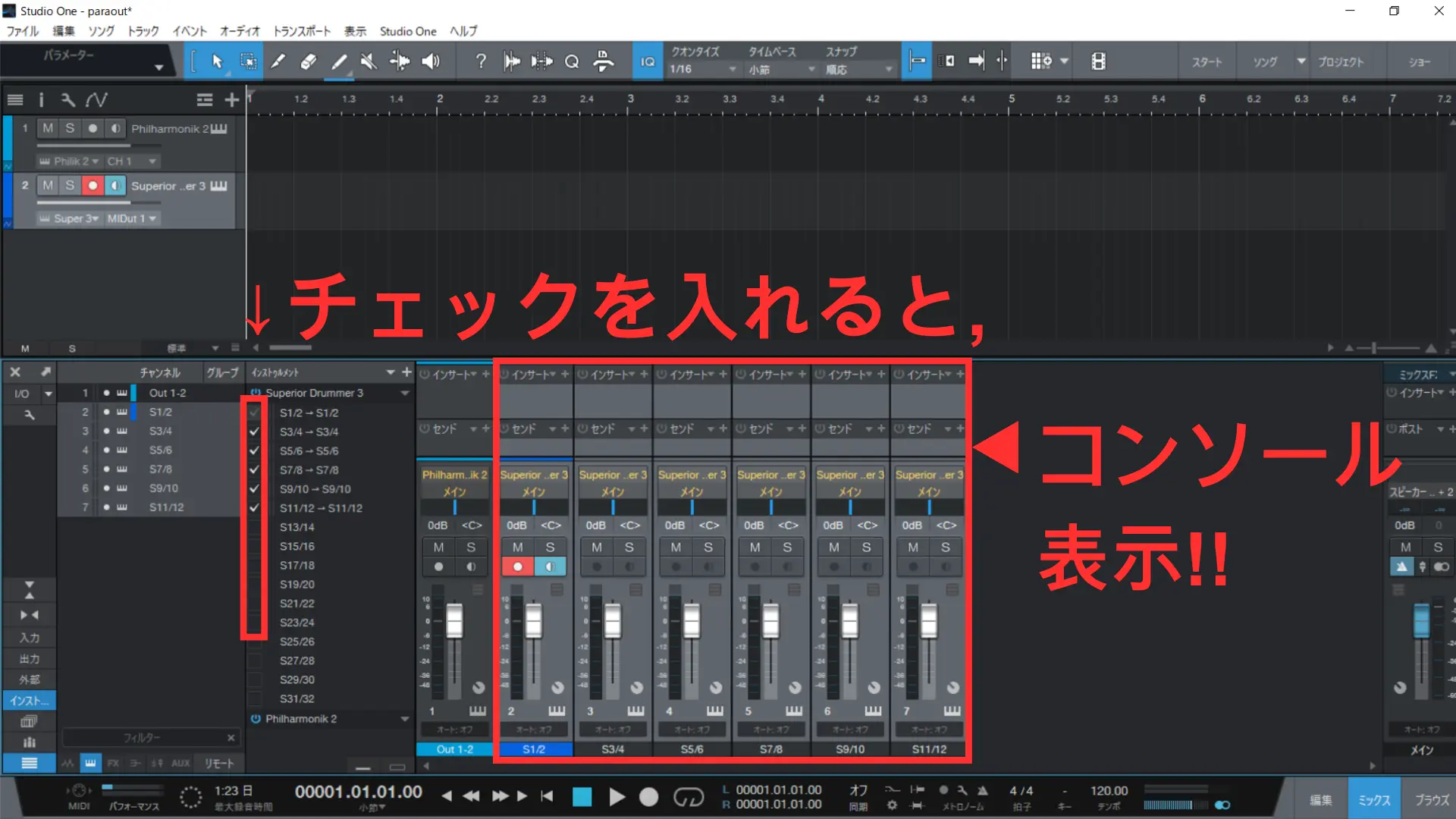
Task: Click bar 4 on the timeline ruler
Action: pyautogui.click(x=821, y=99)
